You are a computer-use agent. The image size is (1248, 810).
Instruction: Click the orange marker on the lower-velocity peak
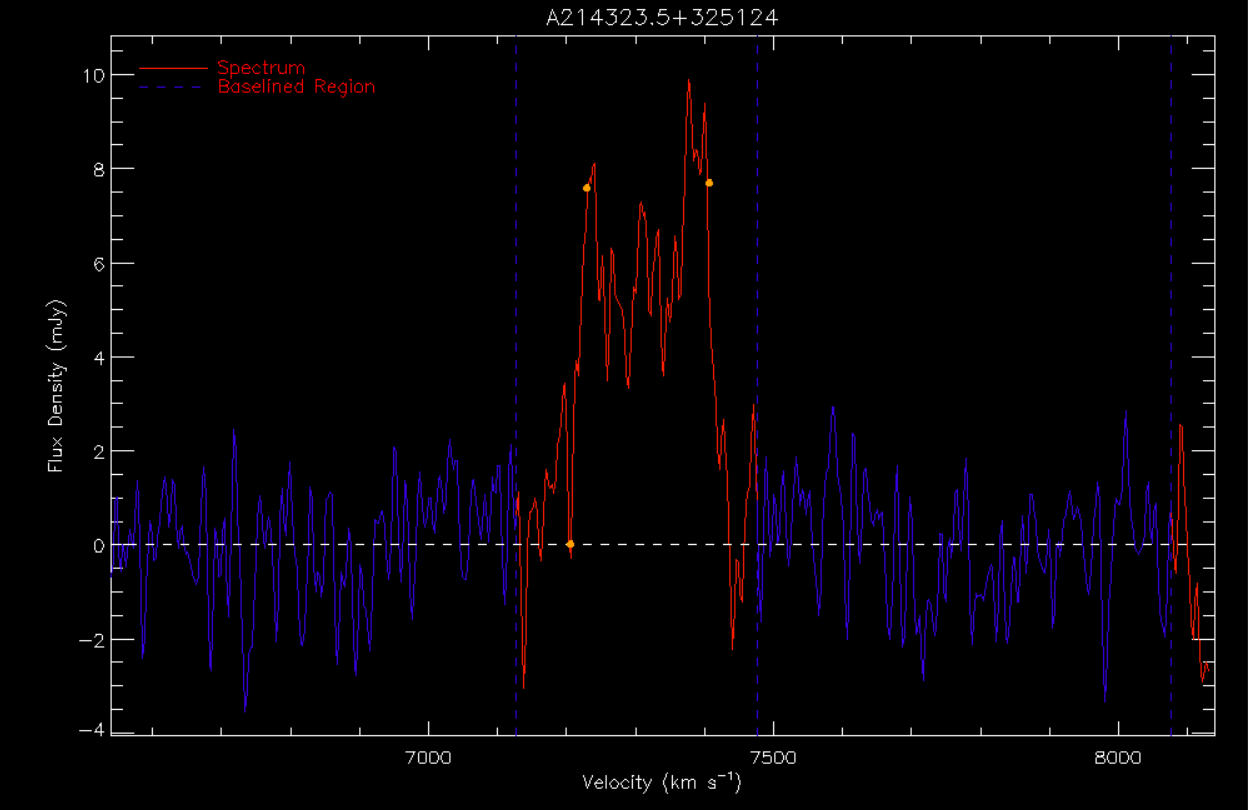(586, 188)
